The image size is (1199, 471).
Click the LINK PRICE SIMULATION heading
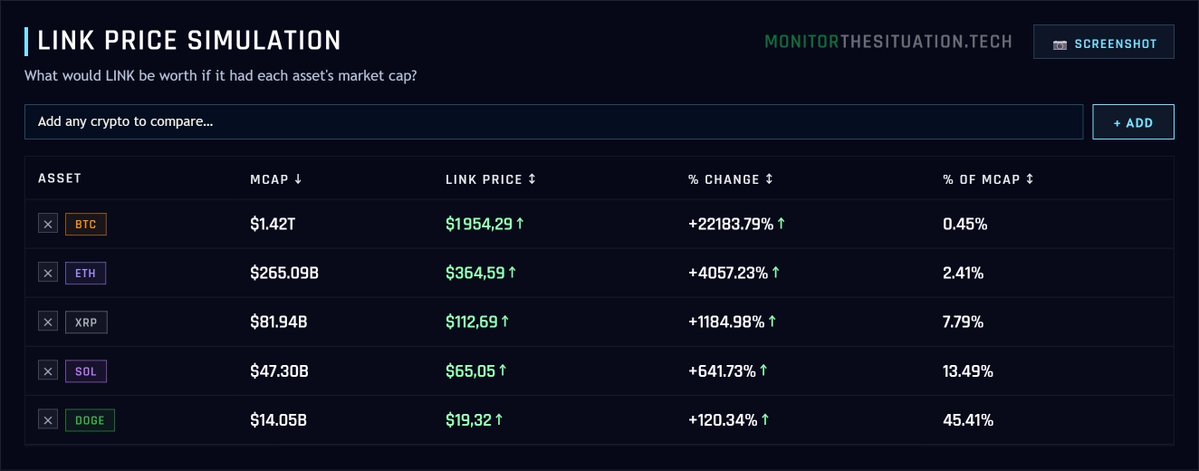coord(189,41)
